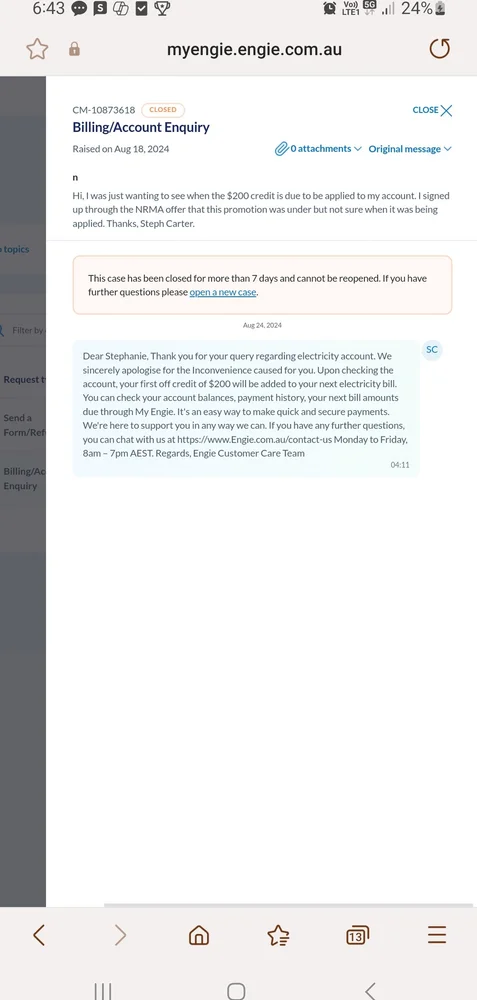The width and height of the screenshot is (477, 1000).
Task: Tap the Android recent apps button
Action: click(x=103, y=990)
